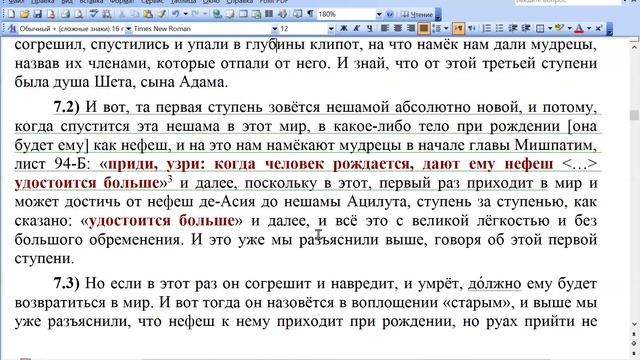Open the Times New Roman font dropdown
640x360 pixels.
tap(275, 29)
